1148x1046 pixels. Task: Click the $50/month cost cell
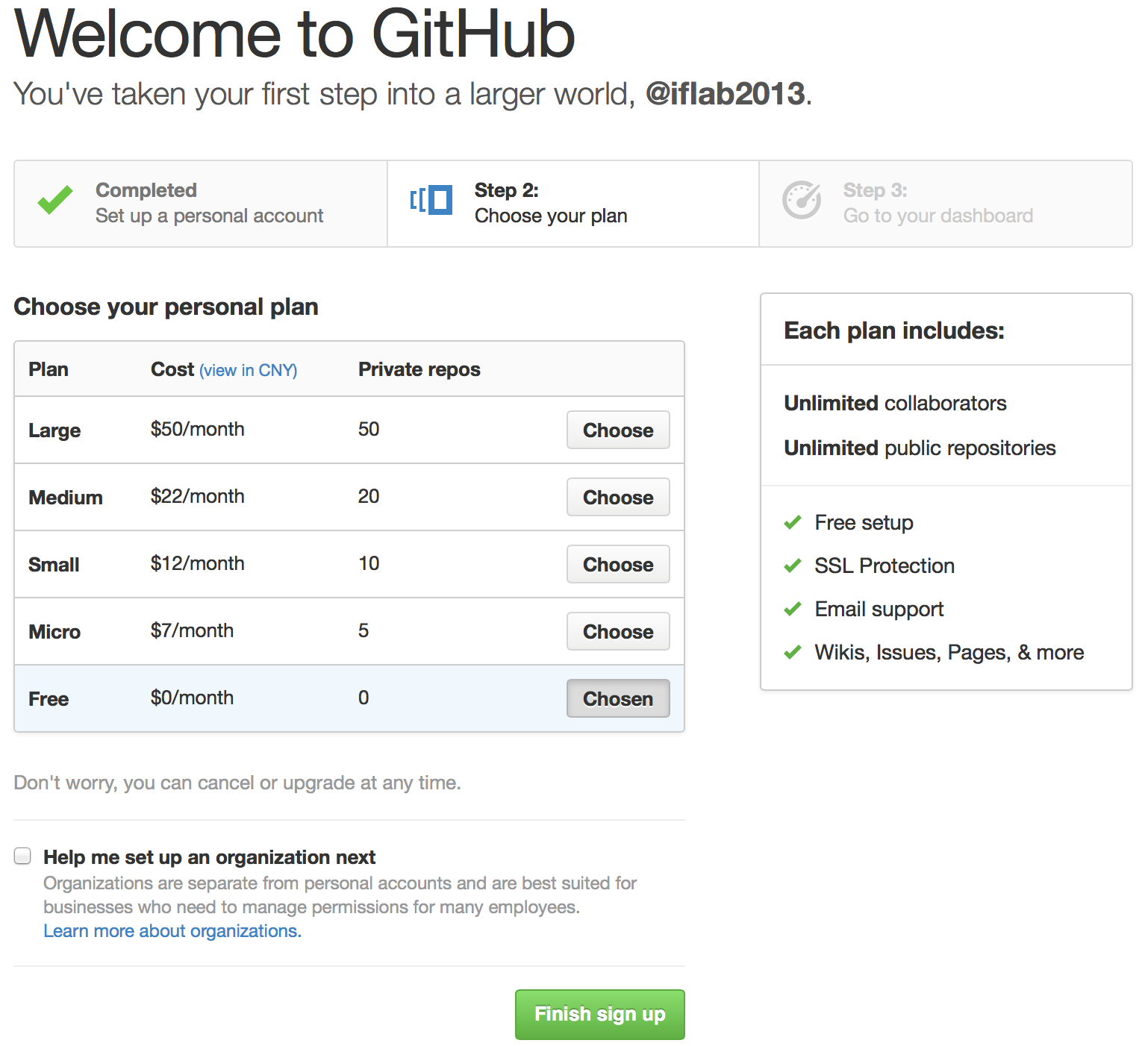(198, 429)
